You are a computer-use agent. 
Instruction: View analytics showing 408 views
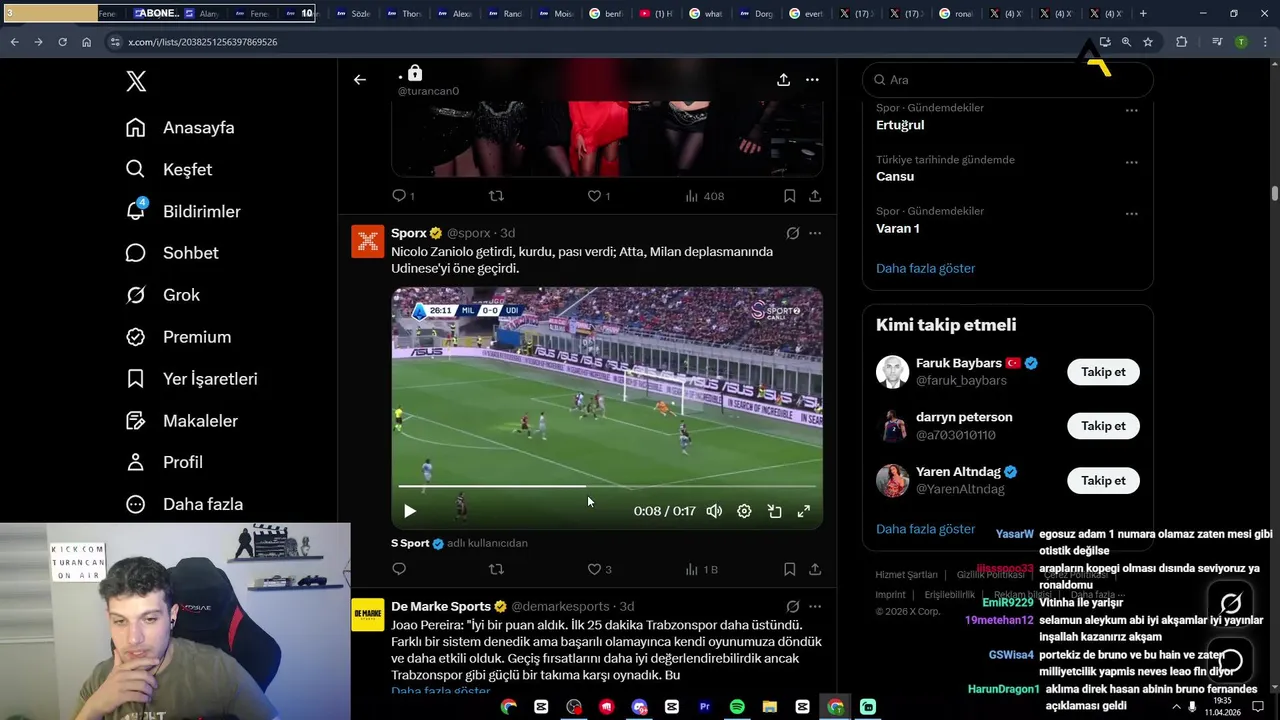704,196
